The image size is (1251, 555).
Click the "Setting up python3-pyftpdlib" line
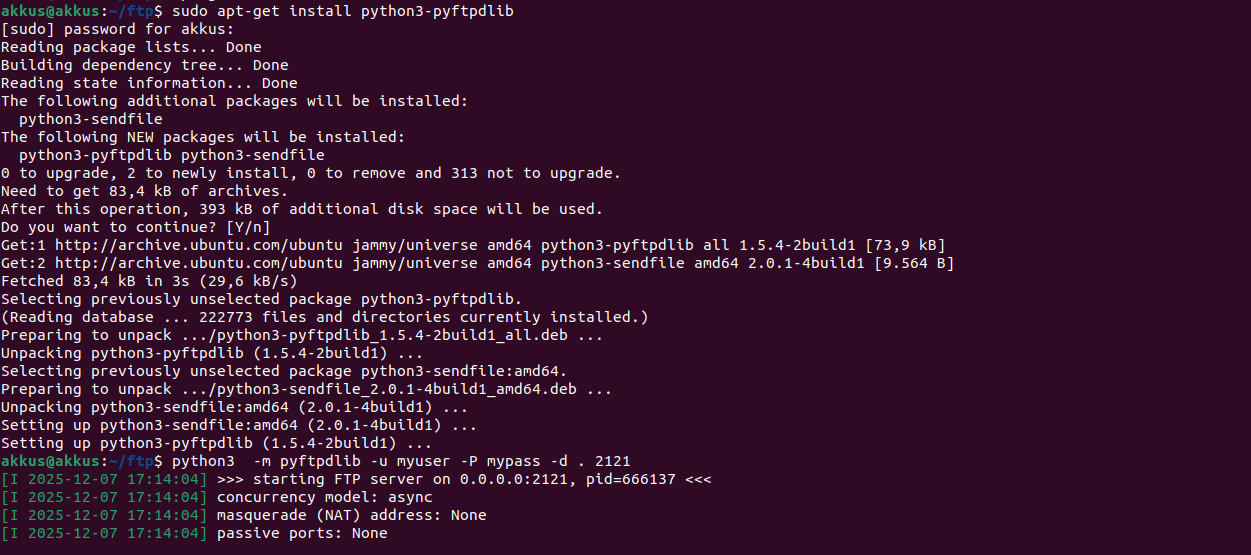click(x=216, y=443)
